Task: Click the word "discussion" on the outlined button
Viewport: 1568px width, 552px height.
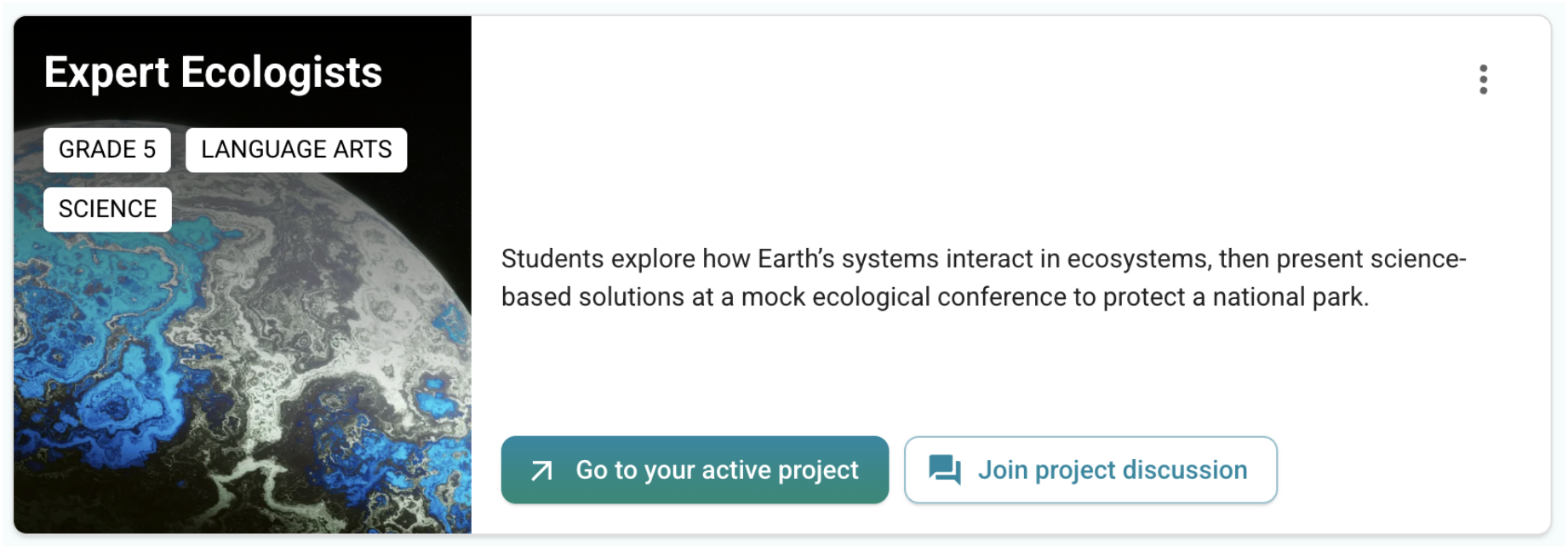Action: point(1185,470)
